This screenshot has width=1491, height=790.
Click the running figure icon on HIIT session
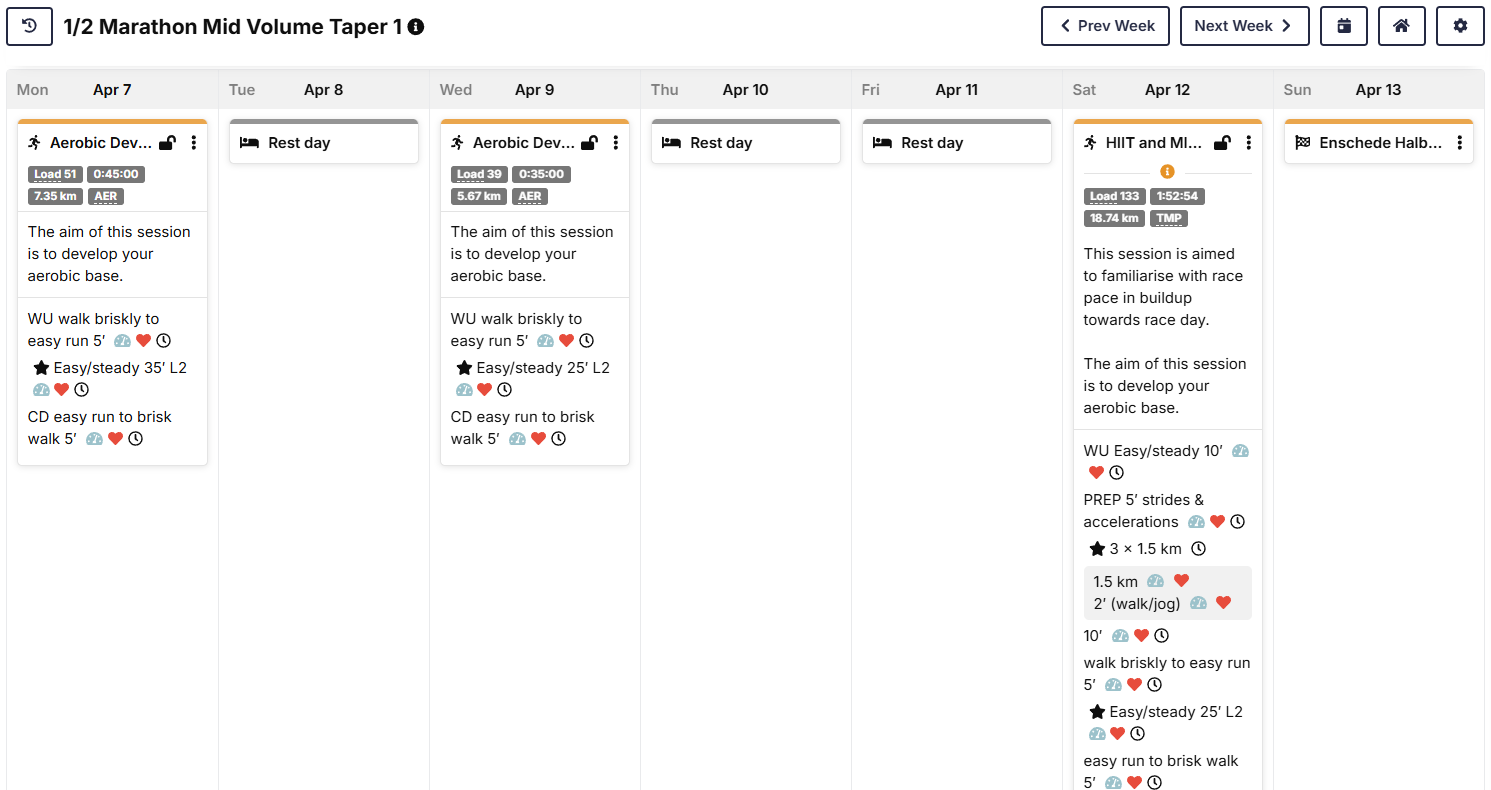1091,142
